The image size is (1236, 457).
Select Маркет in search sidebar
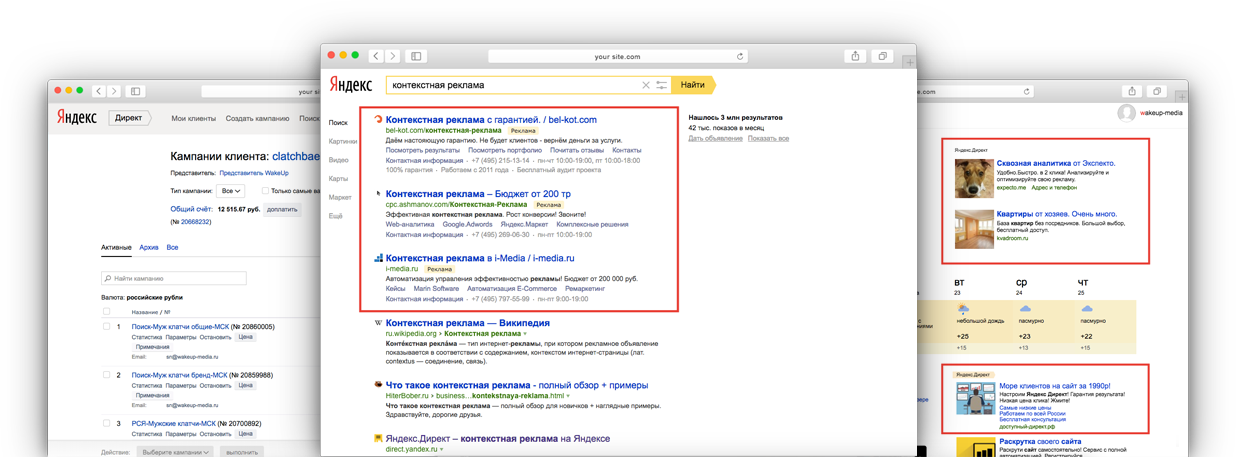pos(340,197)
